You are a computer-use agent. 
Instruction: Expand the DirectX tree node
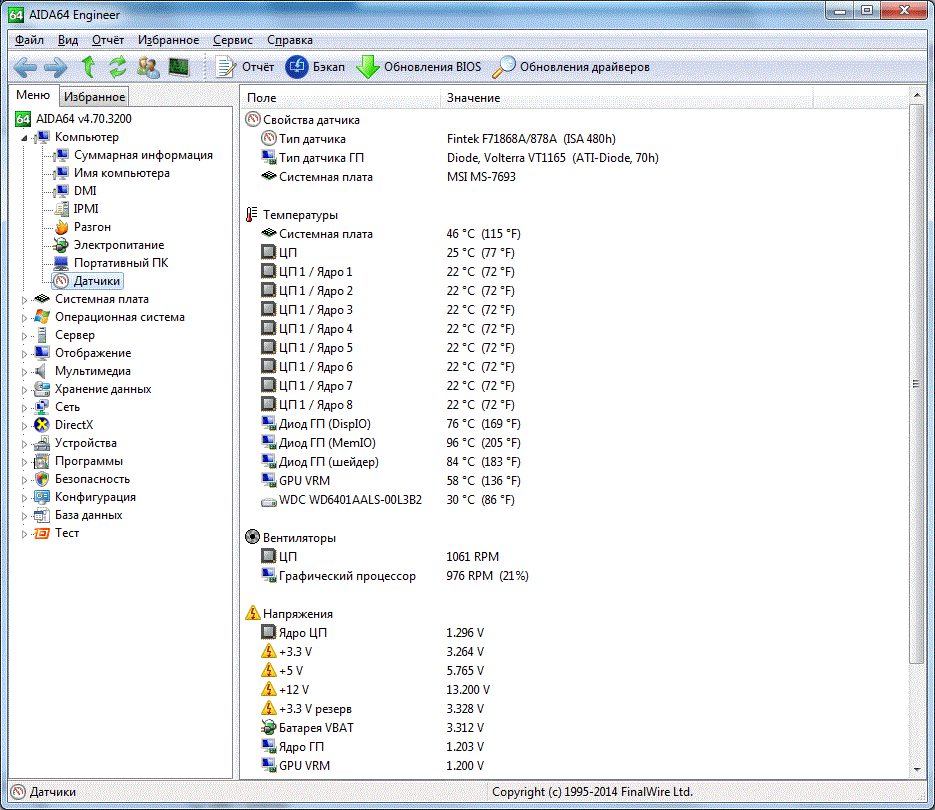(24, 426)
